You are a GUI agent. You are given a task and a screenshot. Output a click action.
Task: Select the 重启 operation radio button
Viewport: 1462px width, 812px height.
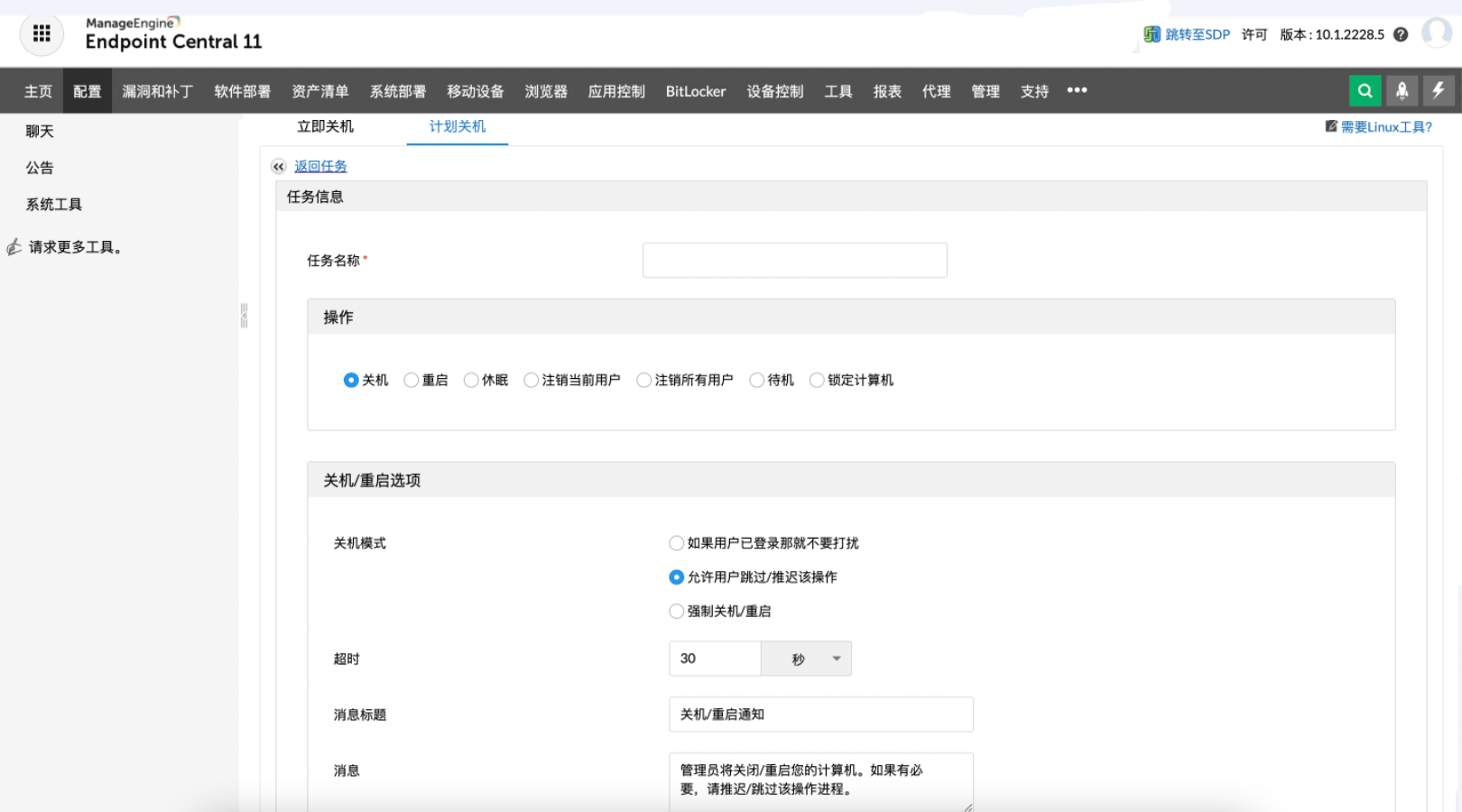coord(411,380)
